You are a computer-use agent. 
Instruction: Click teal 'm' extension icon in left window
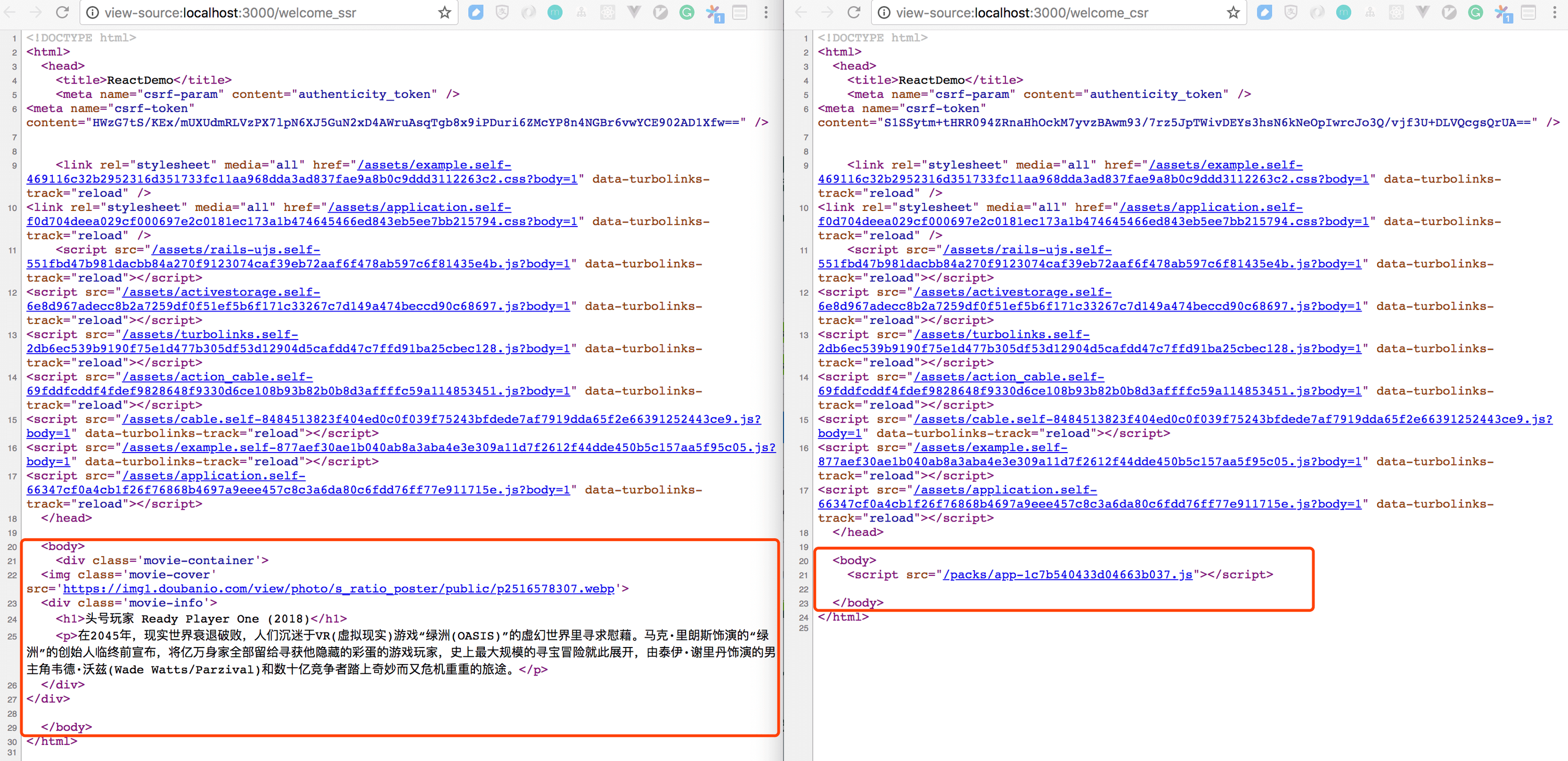(x=554, y=12)
